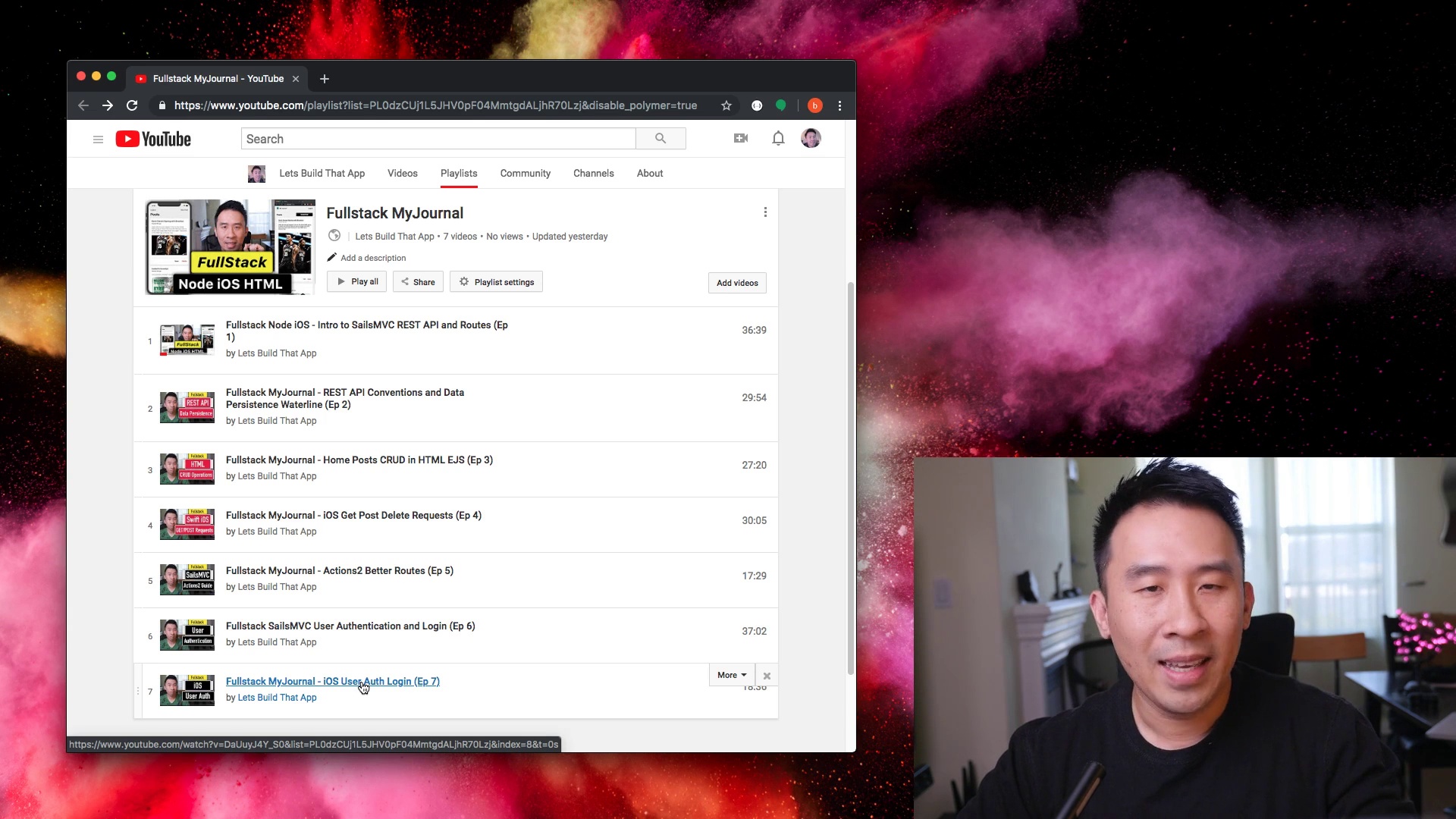Open the account avatar menu
Image resolution: width=1456 pixels, height=819 pixels.
[811, 138]
